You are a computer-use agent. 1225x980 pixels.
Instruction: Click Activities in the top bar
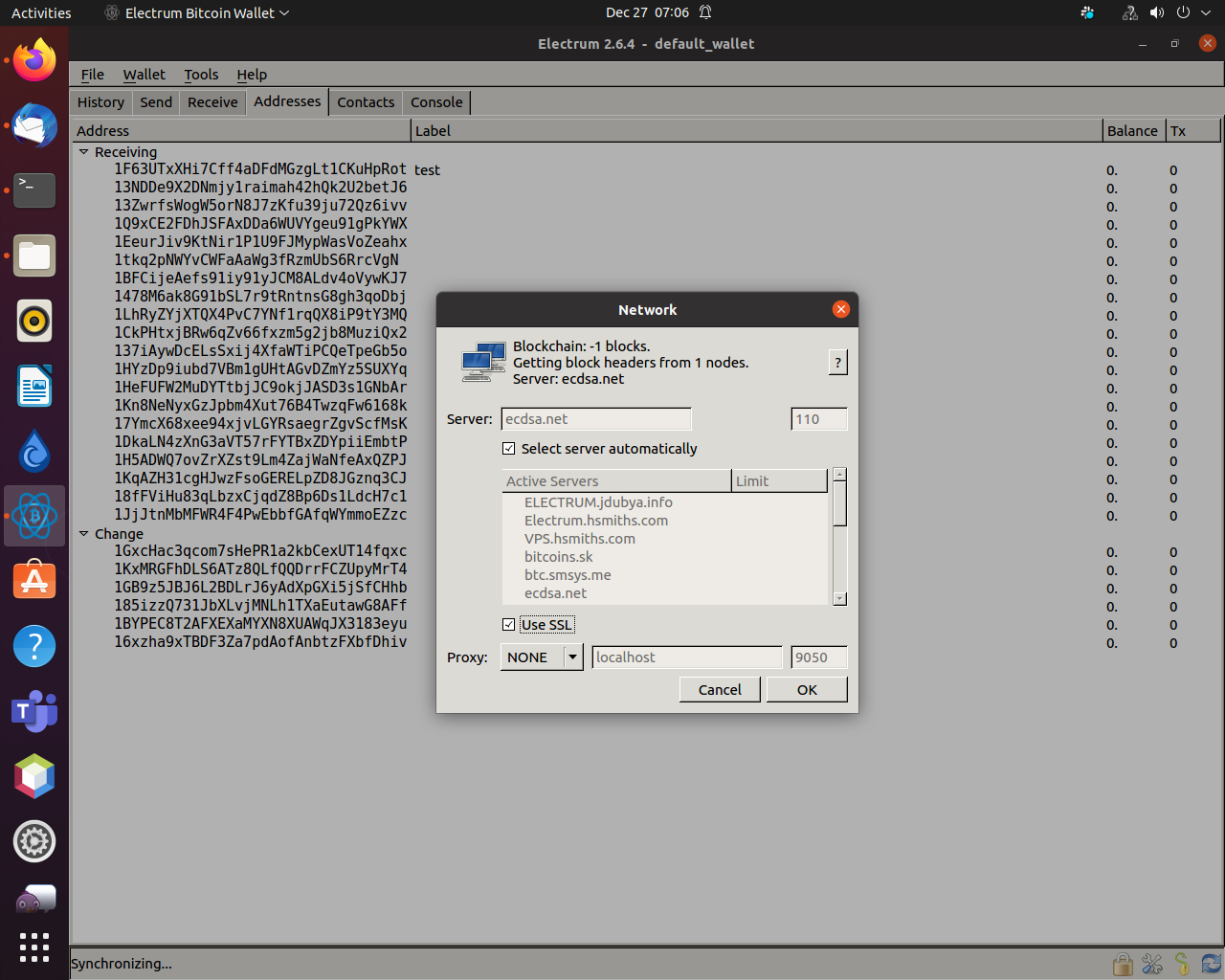[x=41, y=12]
